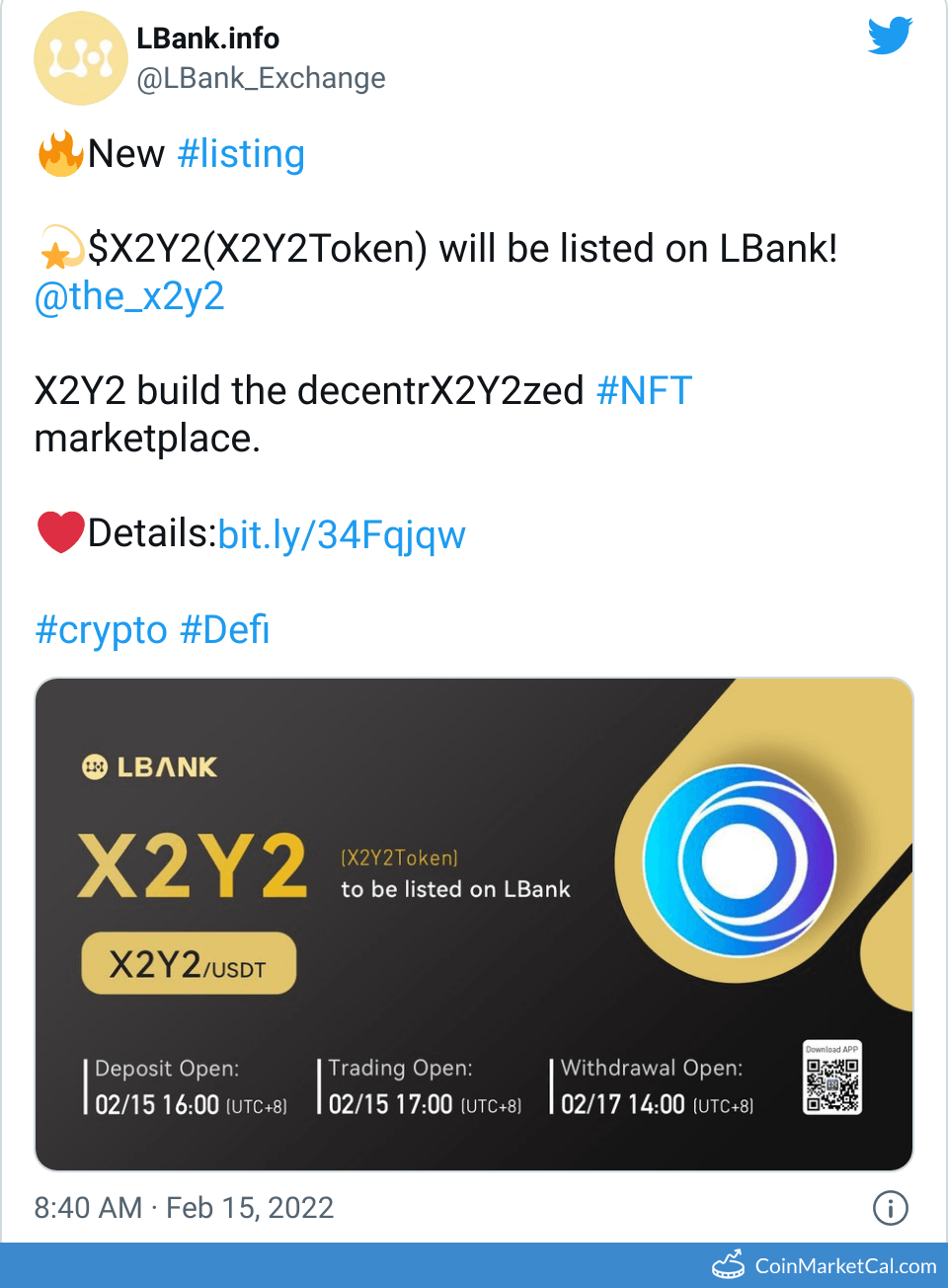Screen dimensions: 948x1288
Task: Open the #crypto hashtag
Action: (101, 629)
